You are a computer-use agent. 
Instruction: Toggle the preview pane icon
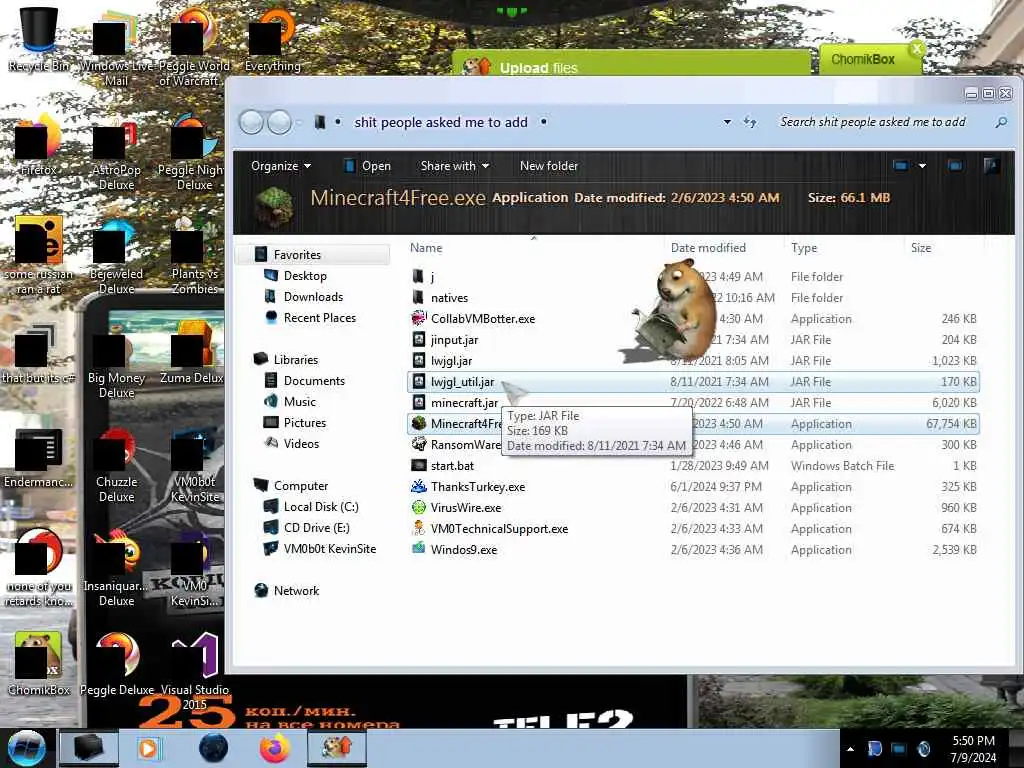pyautogui.click(x=955, y=166)
